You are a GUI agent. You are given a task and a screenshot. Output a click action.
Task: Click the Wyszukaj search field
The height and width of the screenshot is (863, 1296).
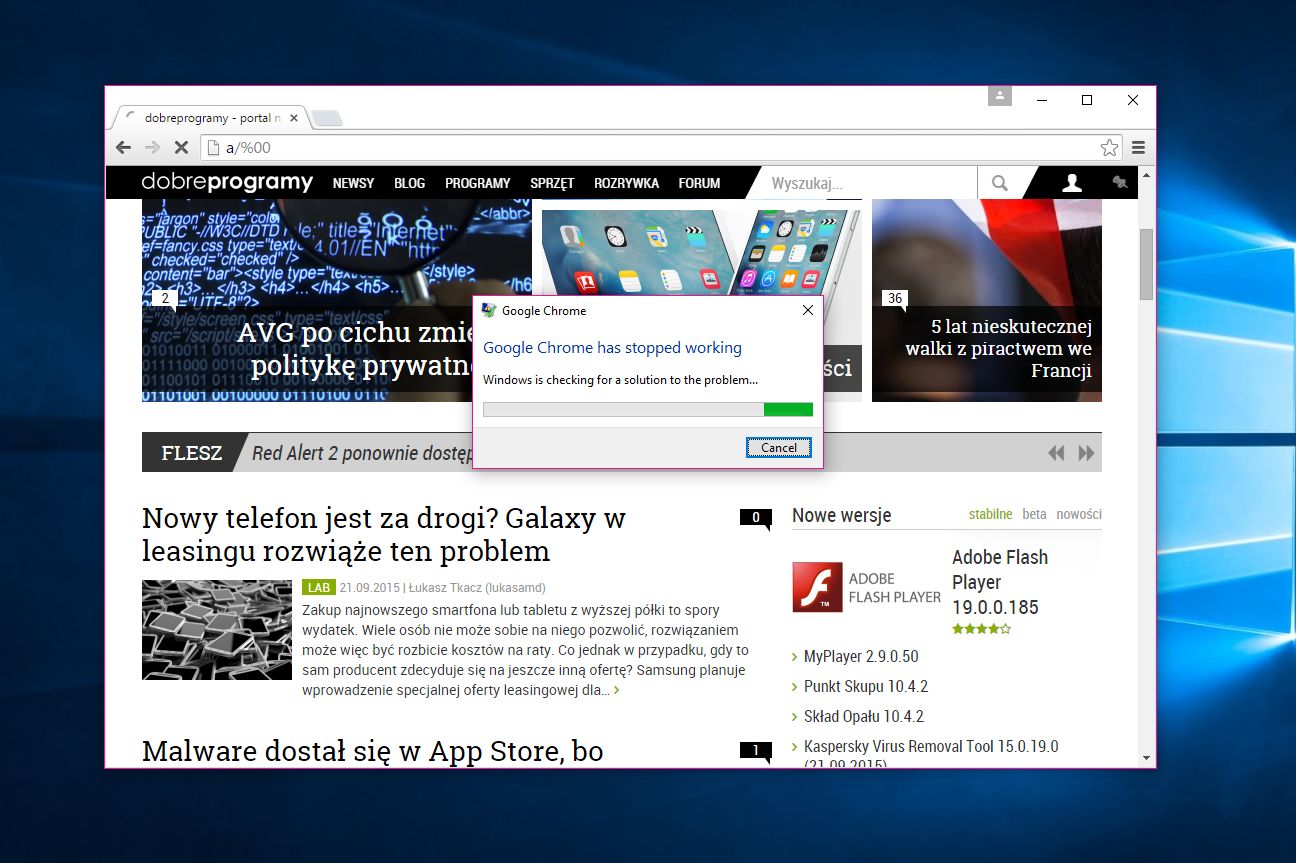tap(868, 183)
